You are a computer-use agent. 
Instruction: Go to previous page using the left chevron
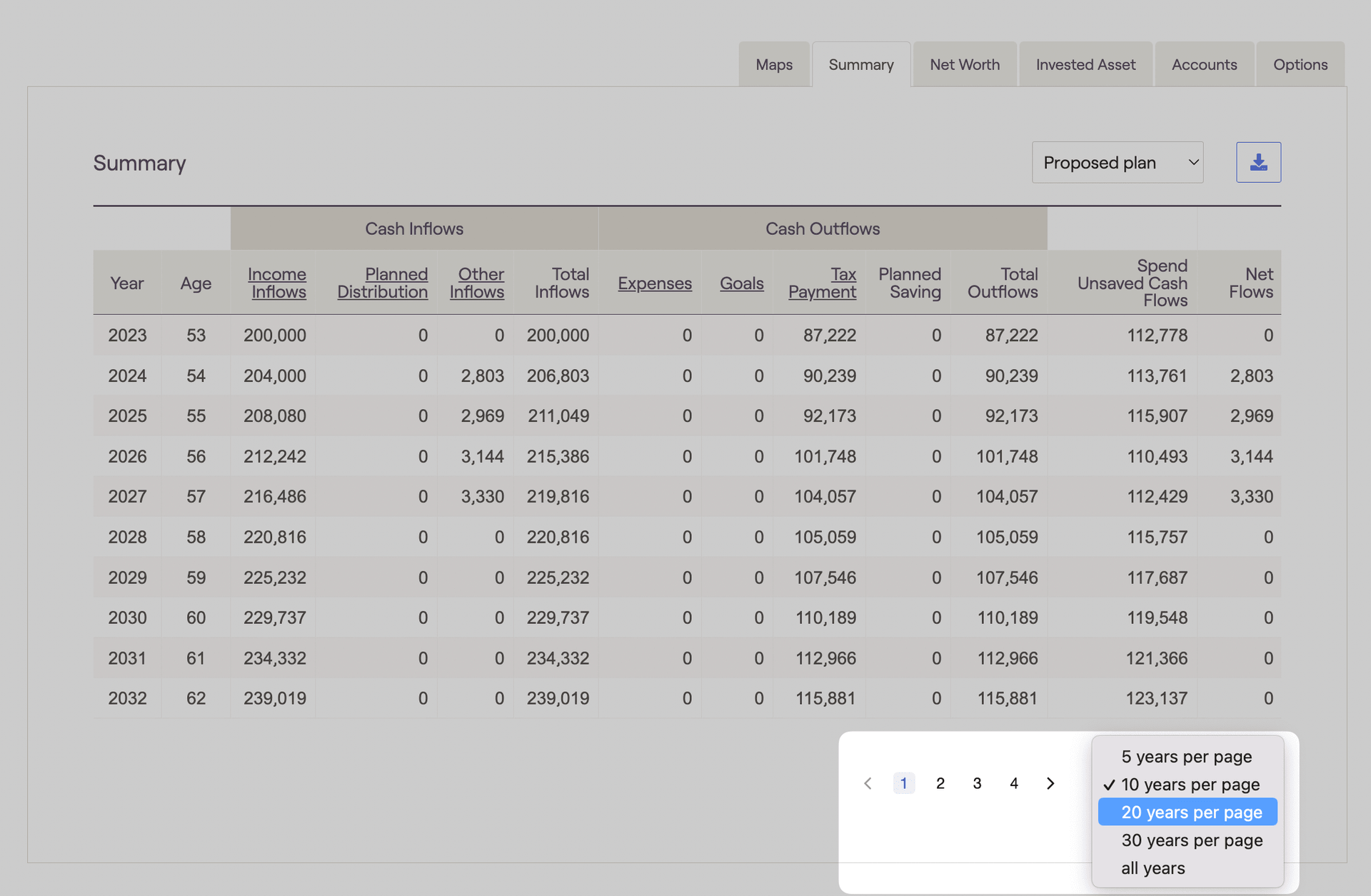click(x=868, y=782)
